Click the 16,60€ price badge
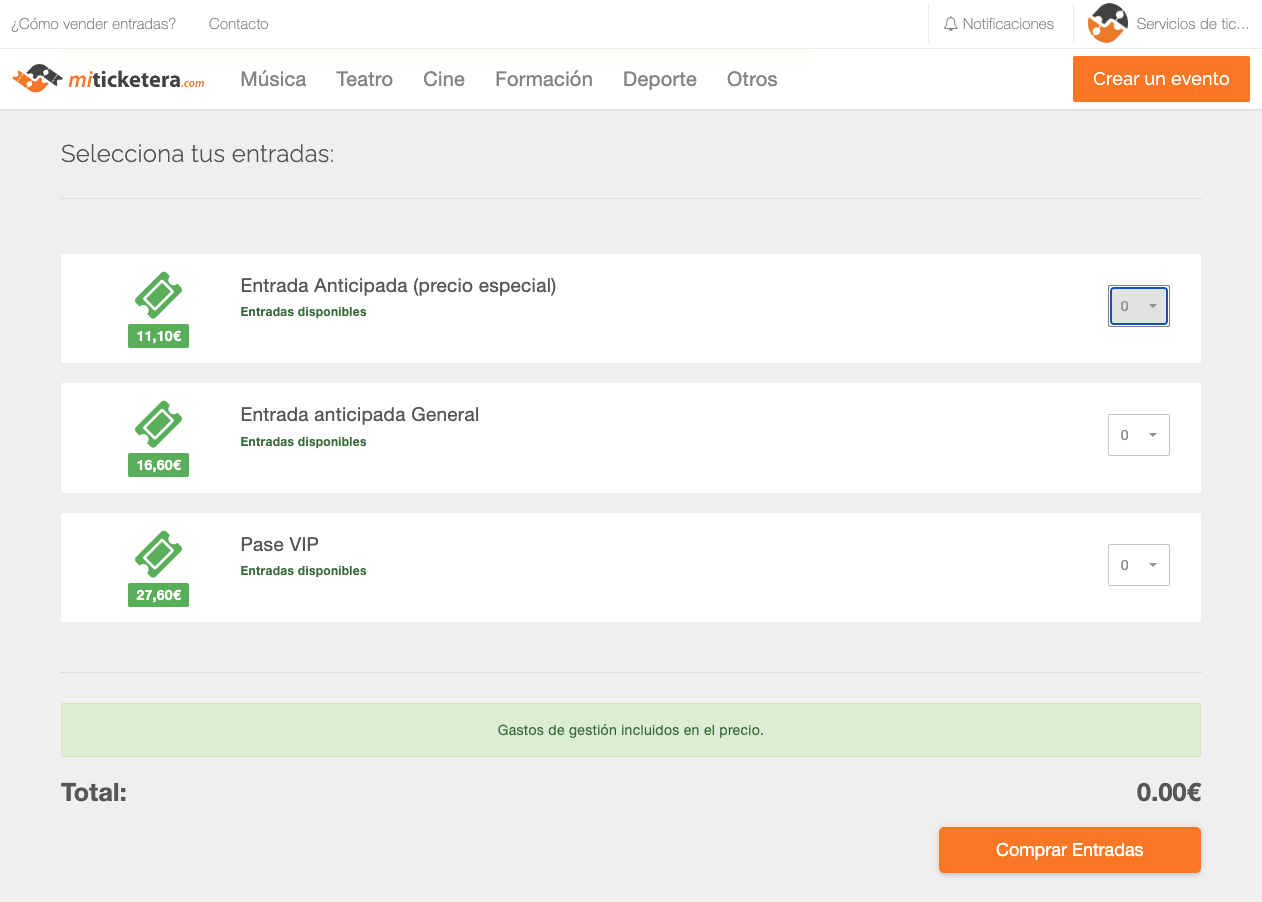 (158, 465)
